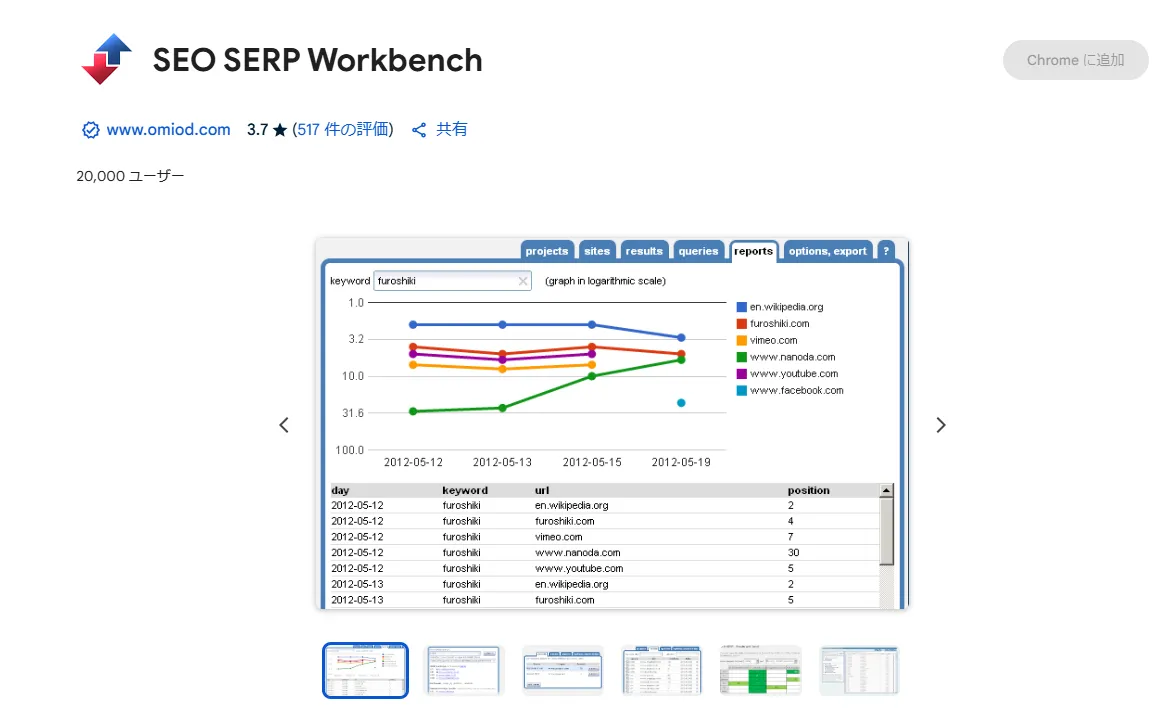Open the ? help tab

[x=886, y=251]
